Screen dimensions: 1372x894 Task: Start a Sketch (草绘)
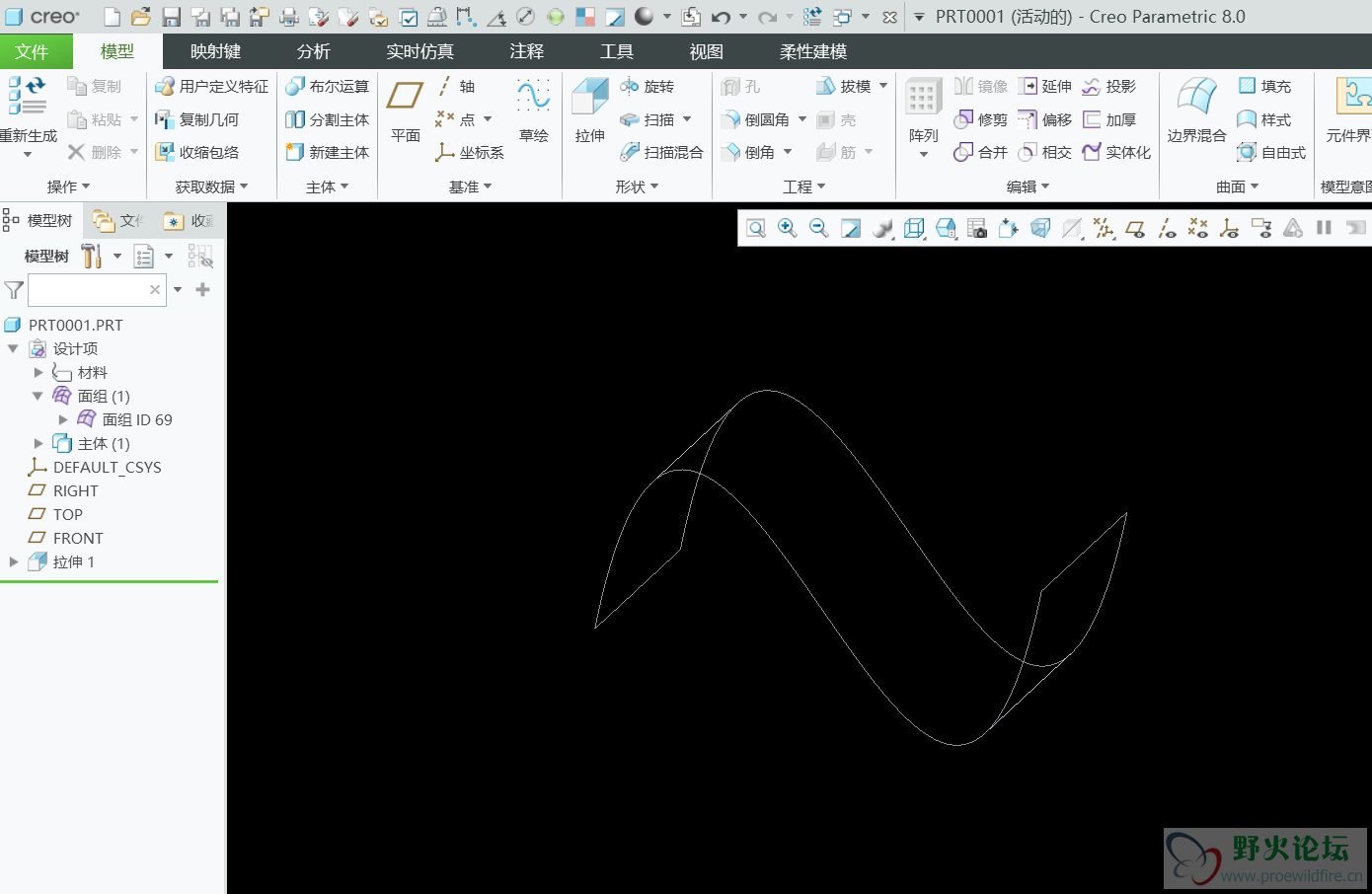click(x=534, y=111)
